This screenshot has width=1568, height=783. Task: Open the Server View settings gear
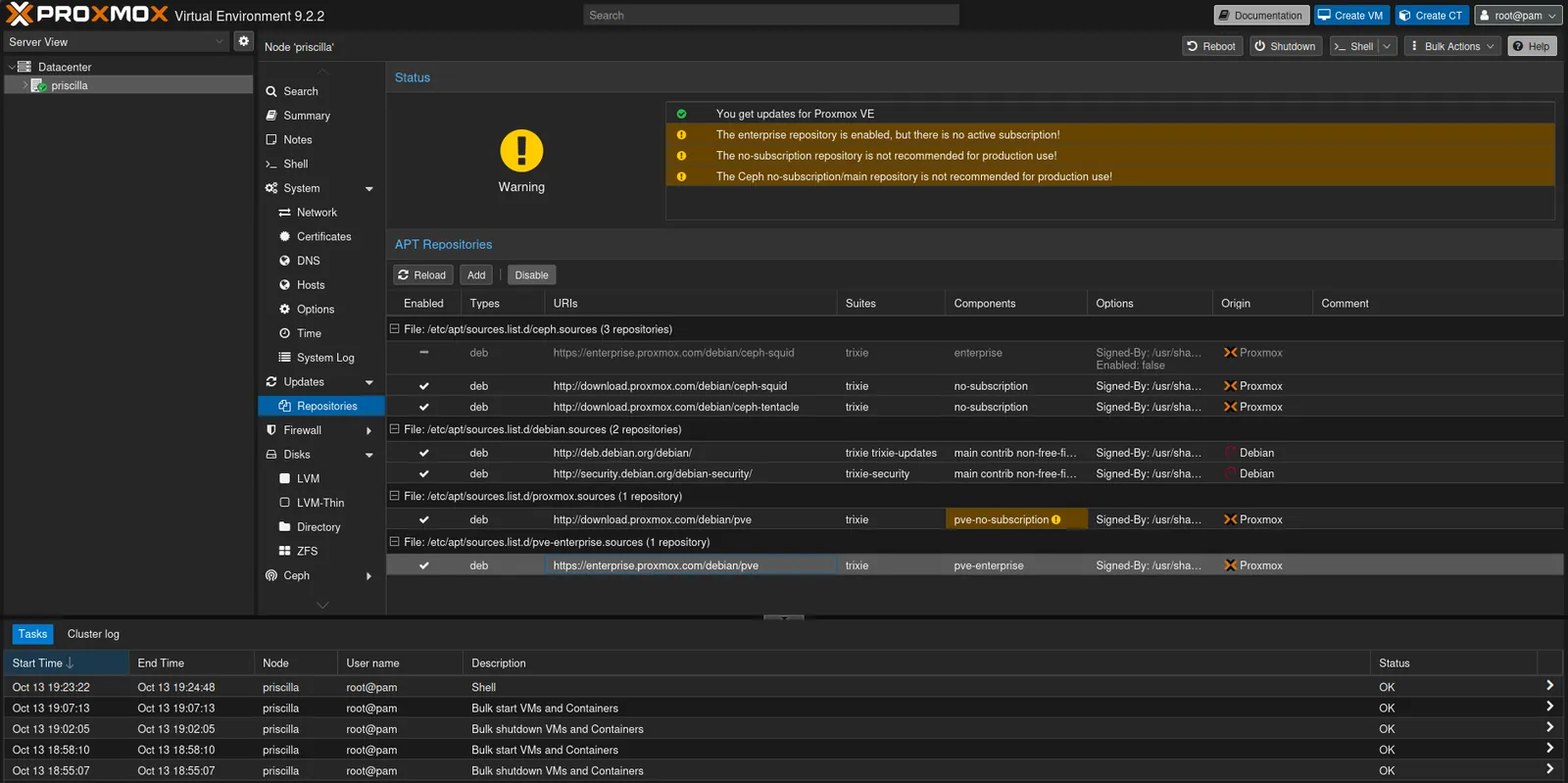(x=244, y=41)
